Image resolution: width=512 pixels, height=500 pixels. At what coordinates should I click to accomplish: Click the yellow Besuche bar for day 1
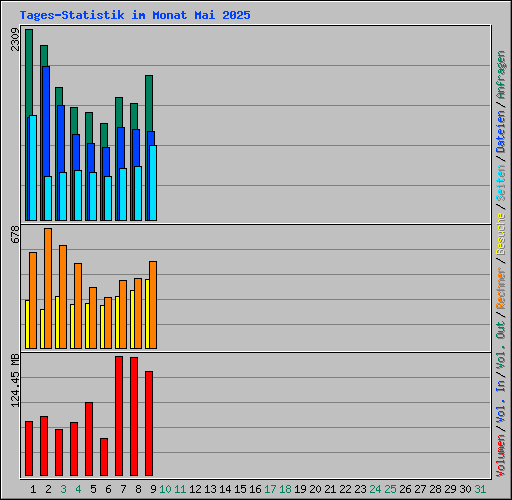(27, 324)
